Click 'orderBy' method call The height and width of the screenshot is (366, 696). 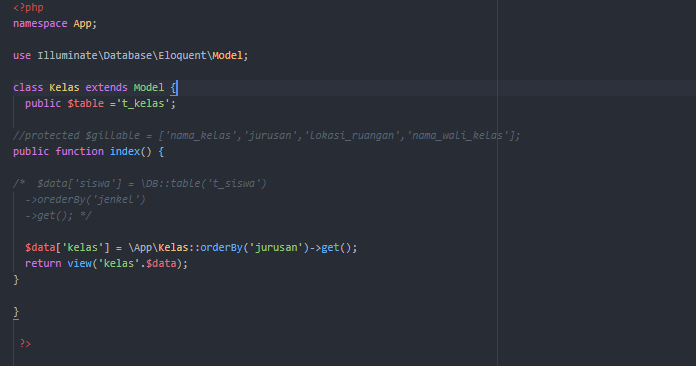click(221, 247)
